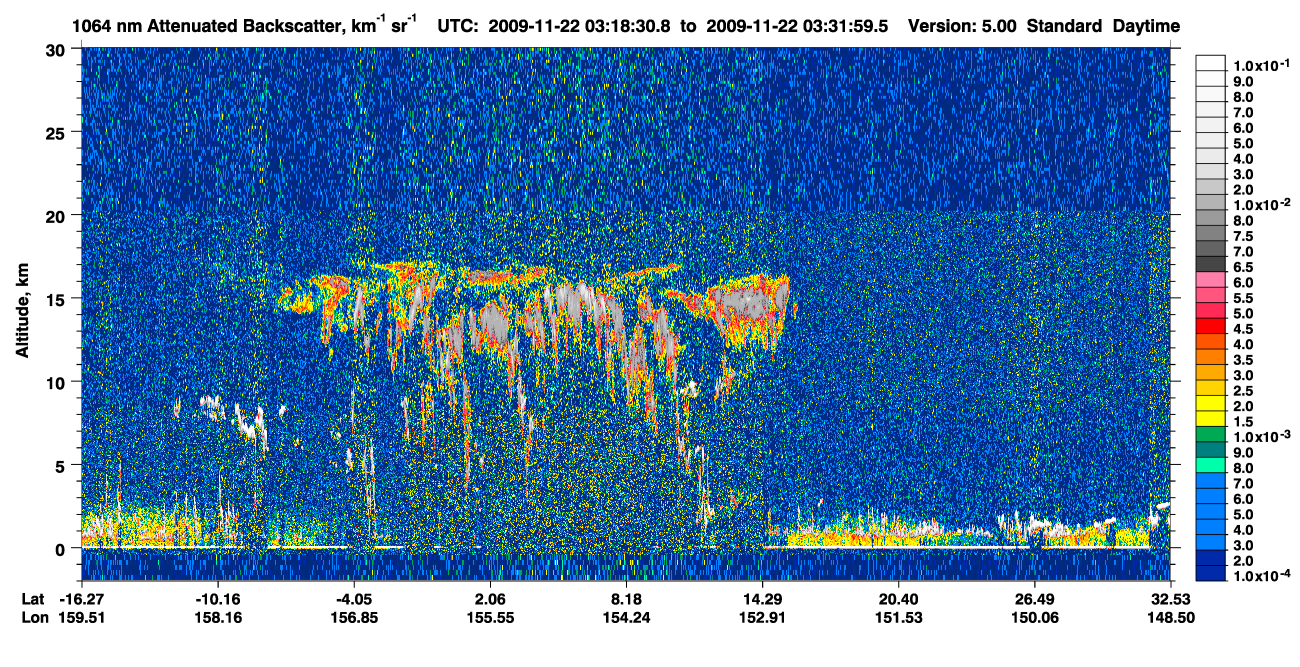Click the longitude value '158.16'

[x=218, y=617]
